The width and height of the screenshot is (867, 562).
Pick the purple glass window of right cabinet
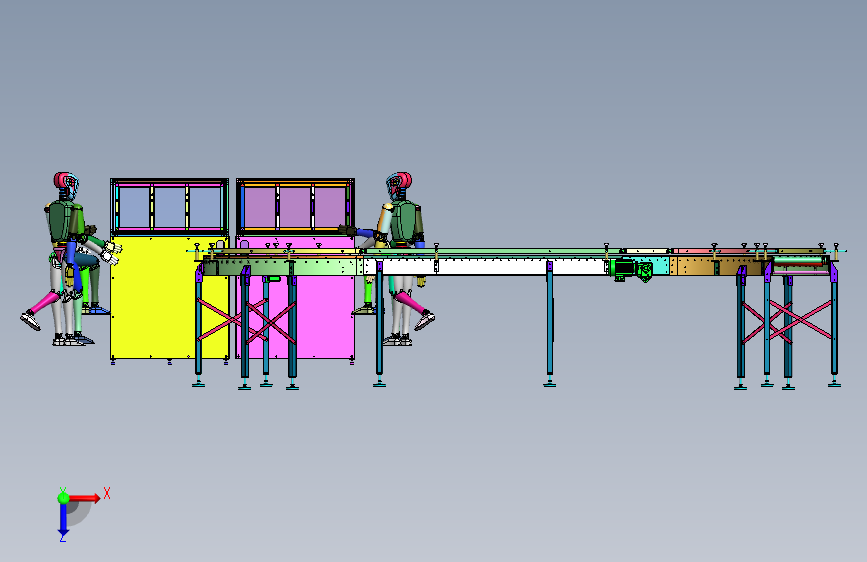(295, 207)
